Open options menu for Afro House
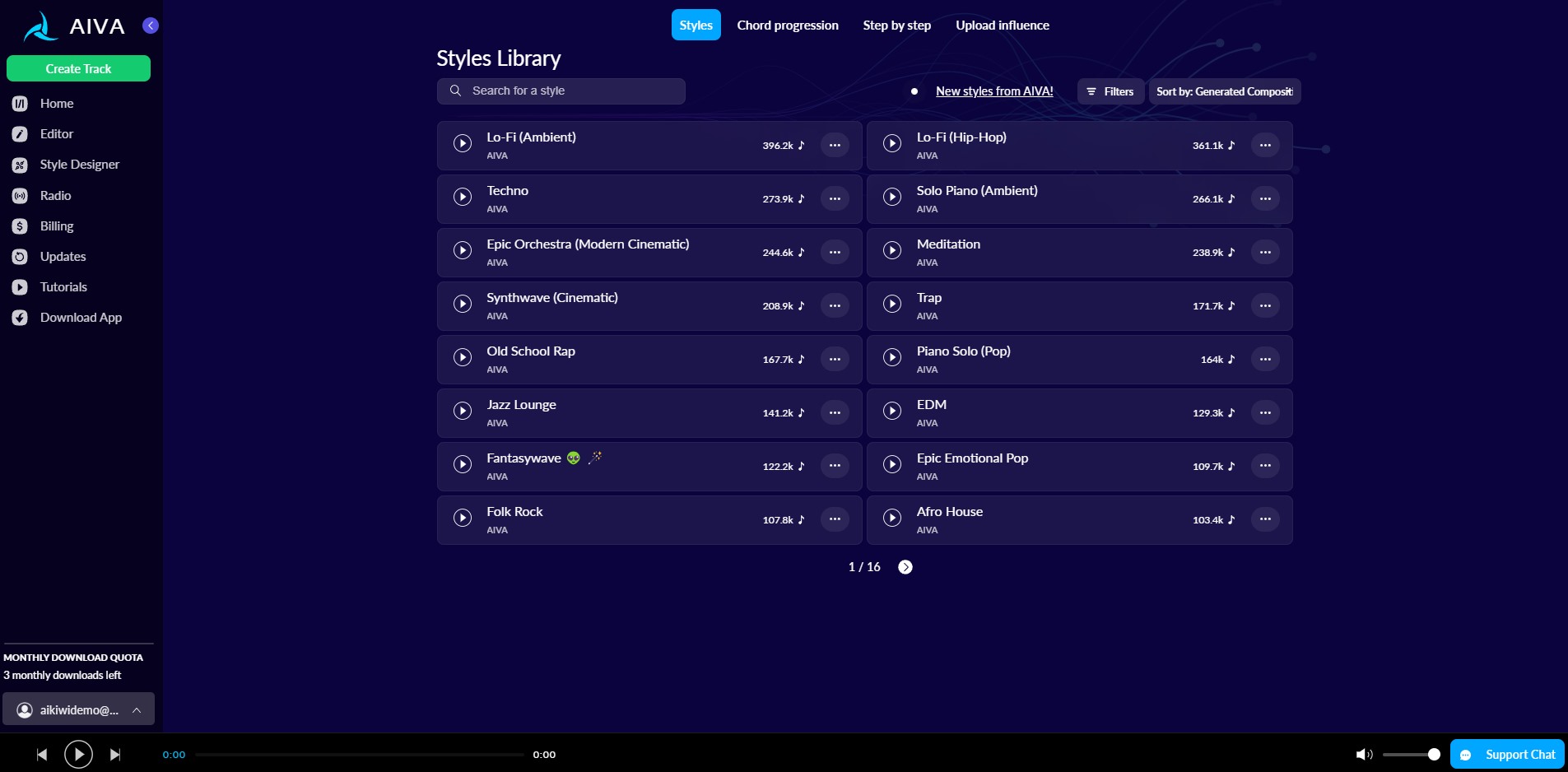 tap(1265, 519)
